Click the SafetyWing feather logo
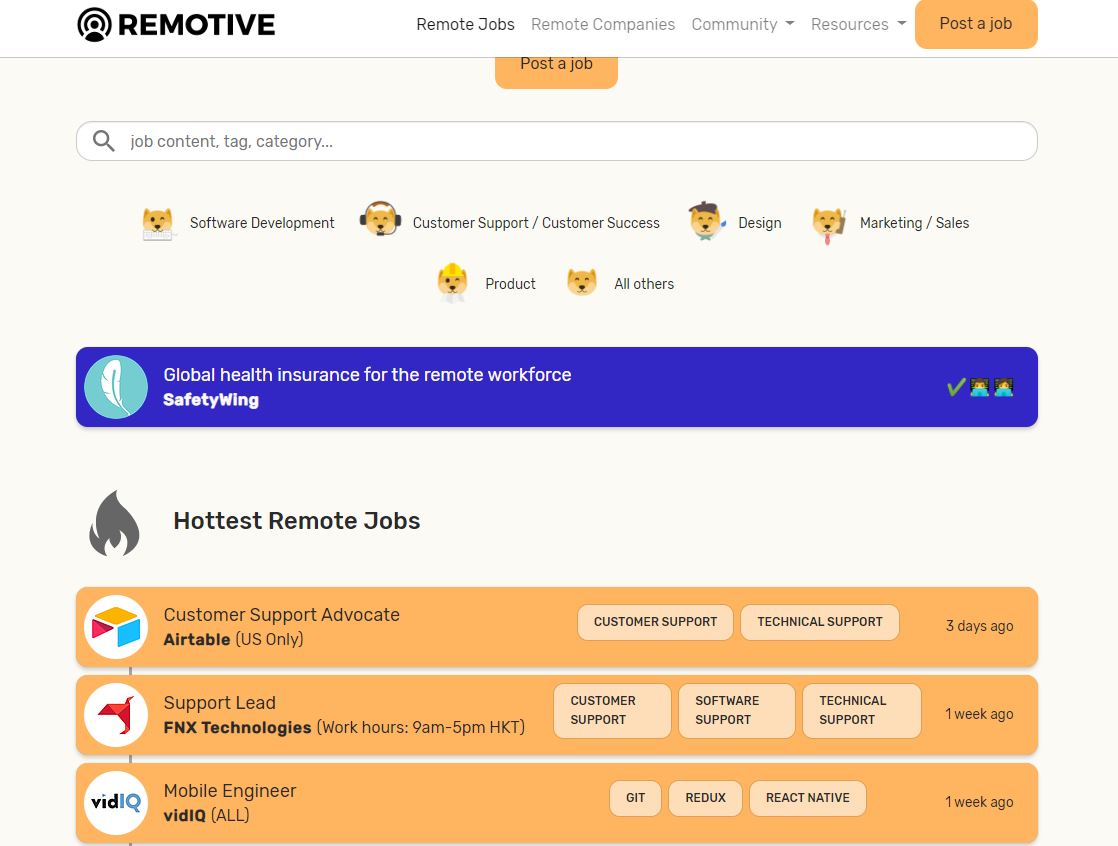Screen dimensions: 1118x846 click(x=116, y=387)
